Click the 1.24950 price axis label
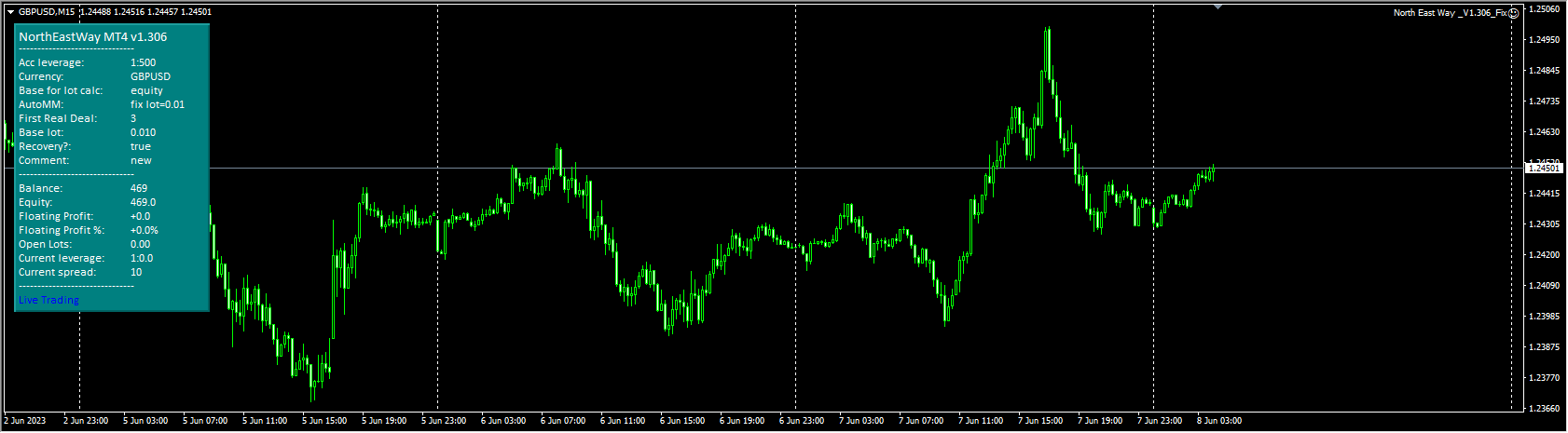The image size is (1568, 433). tap(1546, 40)
